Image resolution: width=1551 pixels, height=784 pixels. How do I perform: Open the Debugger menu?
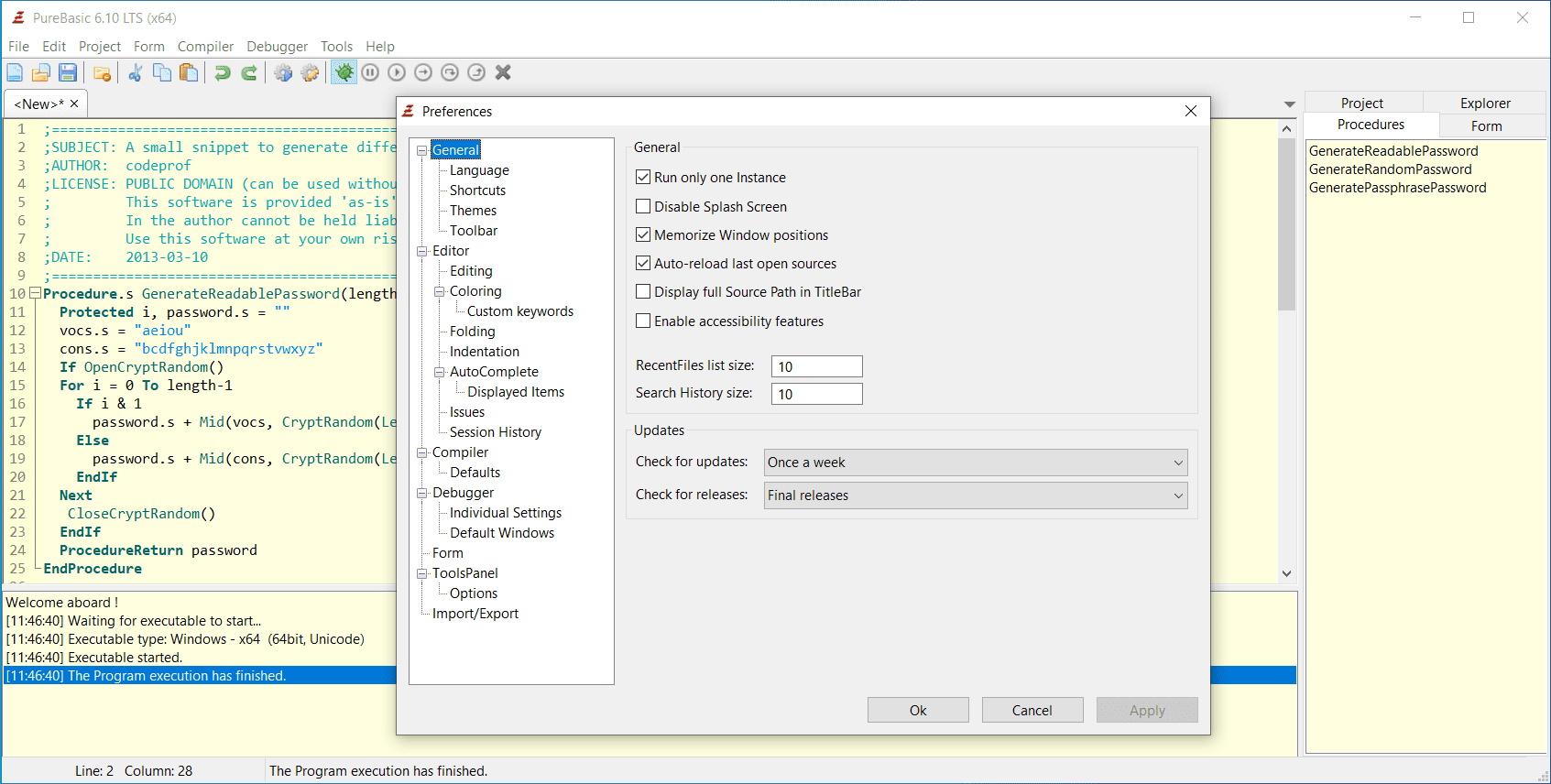[277, 47]
